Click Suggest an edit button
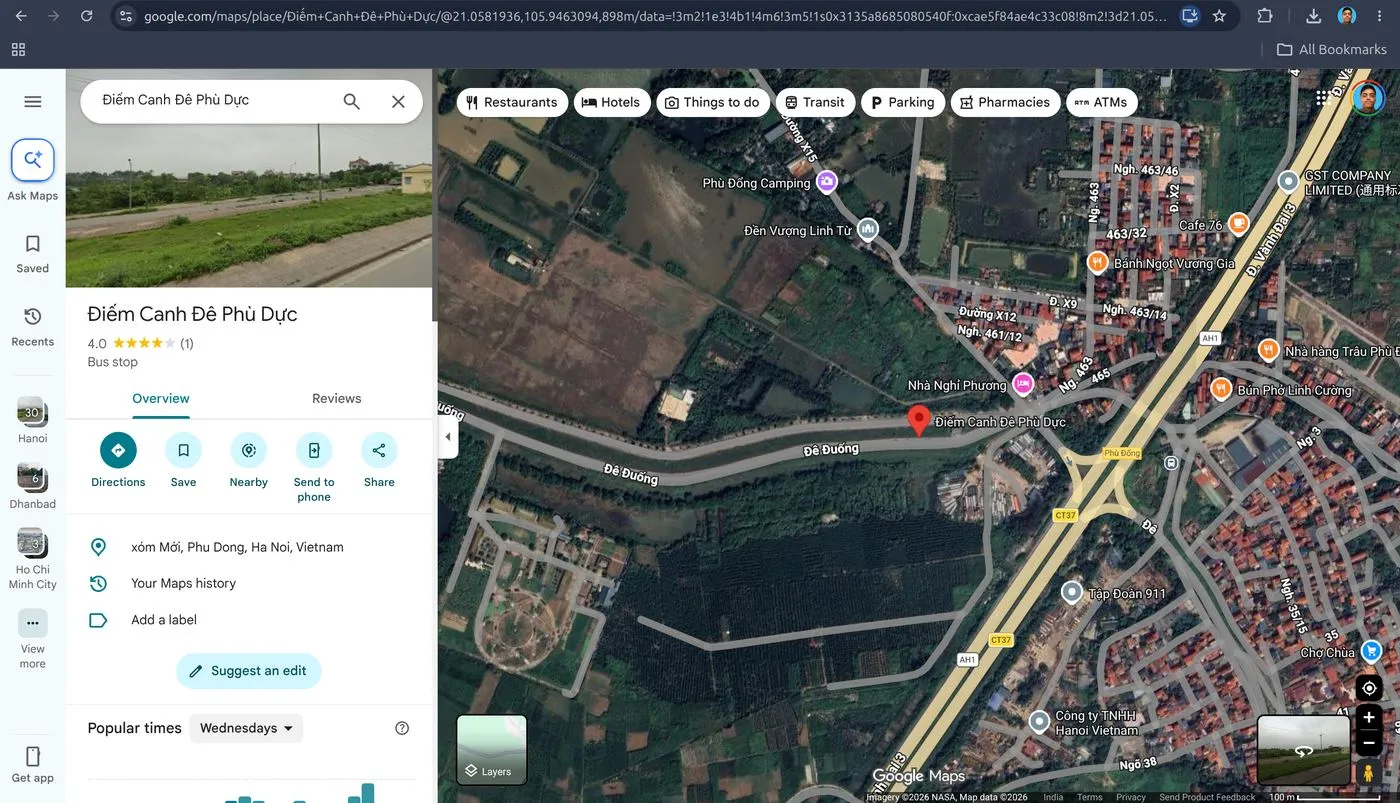The image size is (1400, 803). (x=249, y=671)
